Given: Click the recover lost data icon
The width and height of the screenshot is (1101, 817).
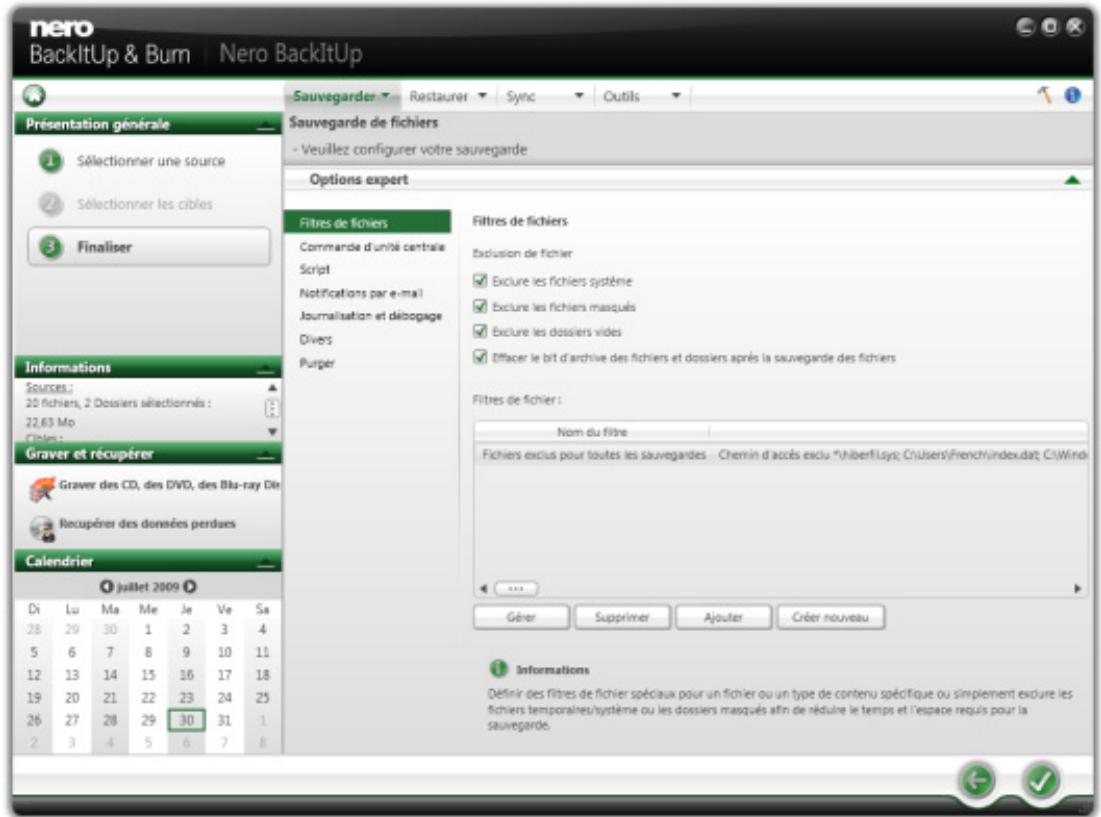Looking at the screenshot, I should [x=42, y=528].
